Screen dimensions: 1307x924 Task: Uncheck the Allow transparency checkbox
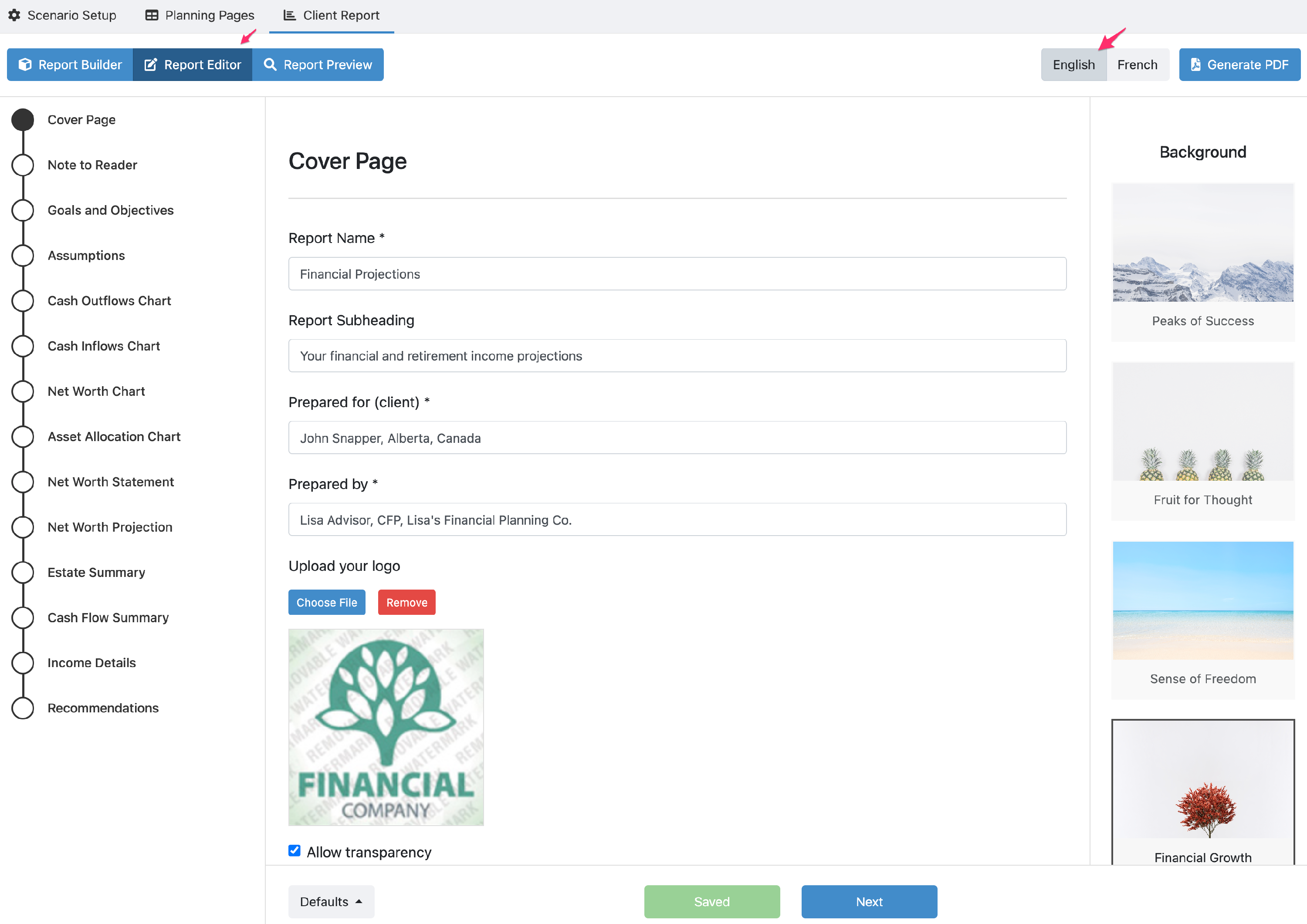295,850
